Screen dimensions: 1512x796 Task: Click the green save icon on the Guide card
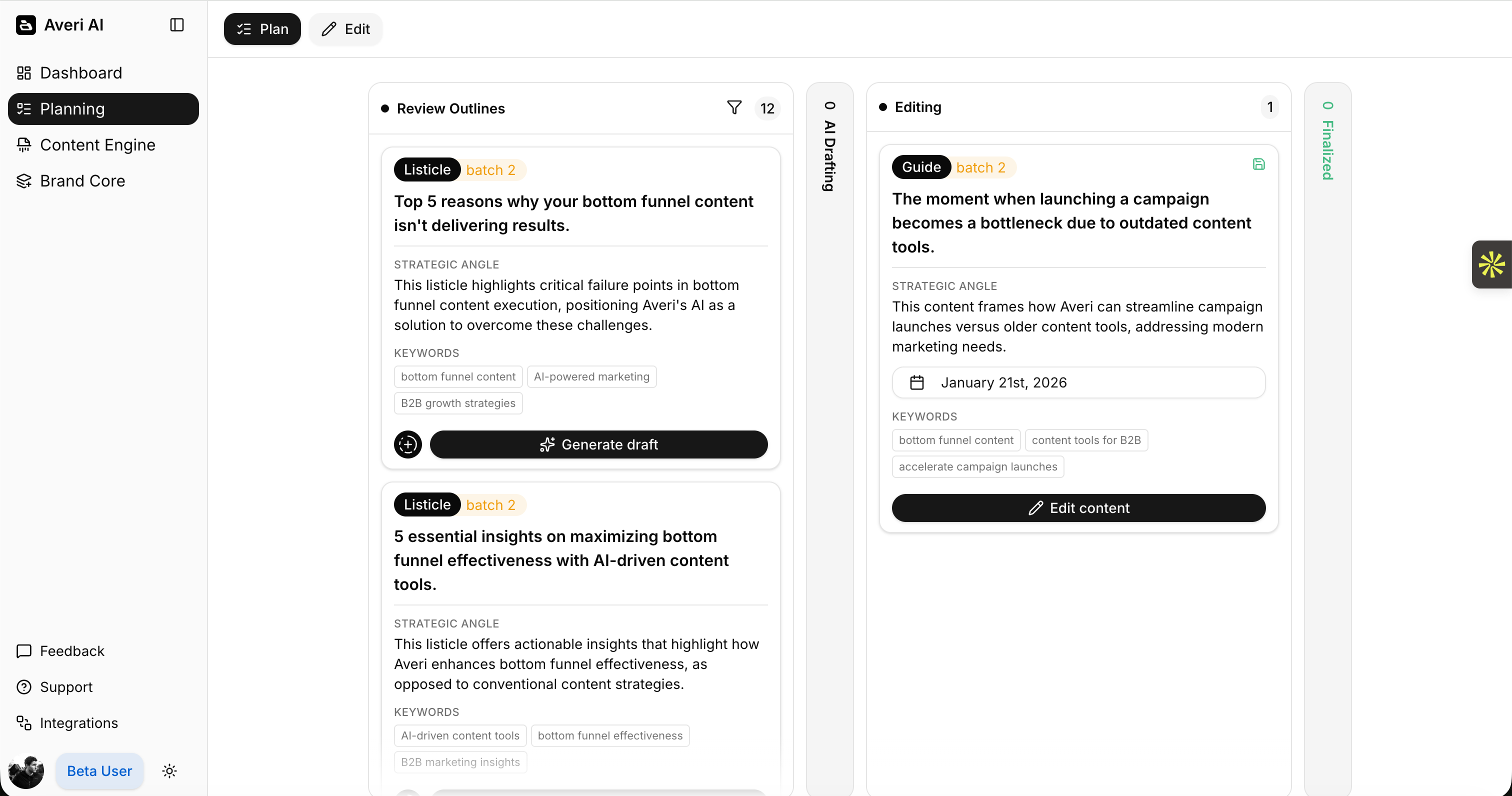[x=1258, y=164]
